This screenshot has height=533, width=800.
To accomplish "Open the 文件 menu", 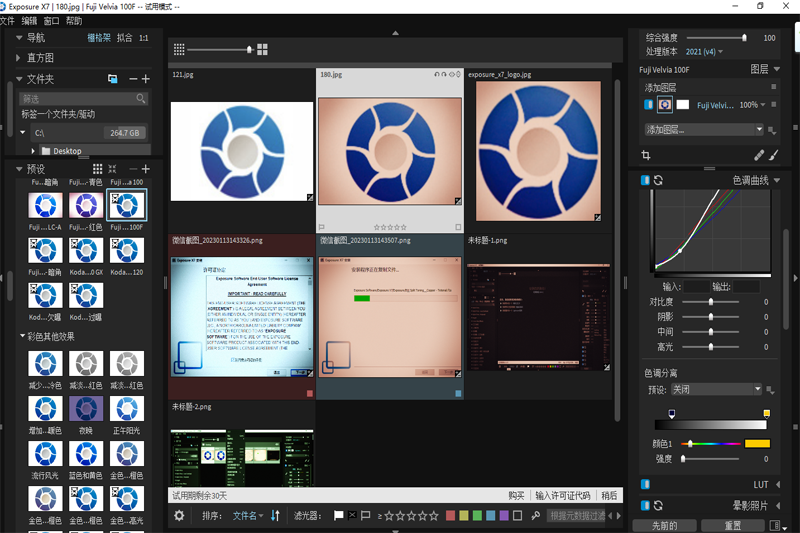I will (8, 21).
